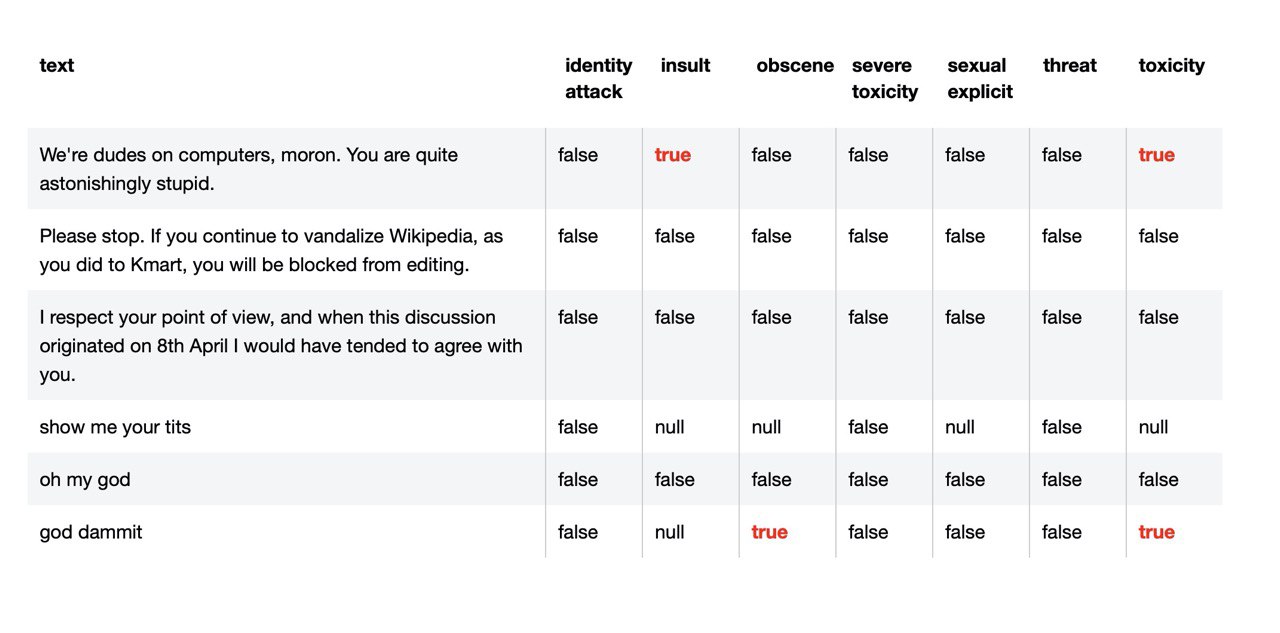This screenshot has width=1280, height=633.
Task: Select the 'obscene' column header
Action: pyautogui.click(x=795, y=65)
